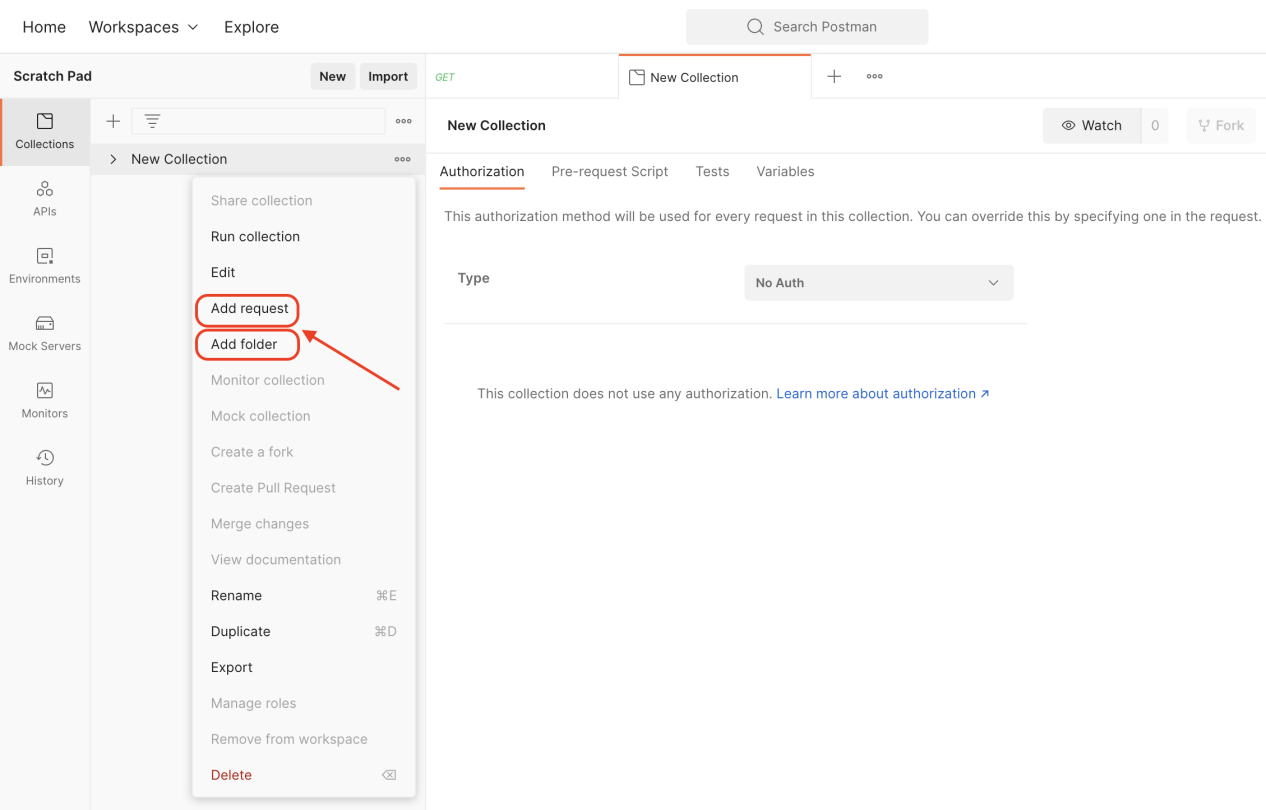Open the Type No Auth dropdown

click(879, 283)
